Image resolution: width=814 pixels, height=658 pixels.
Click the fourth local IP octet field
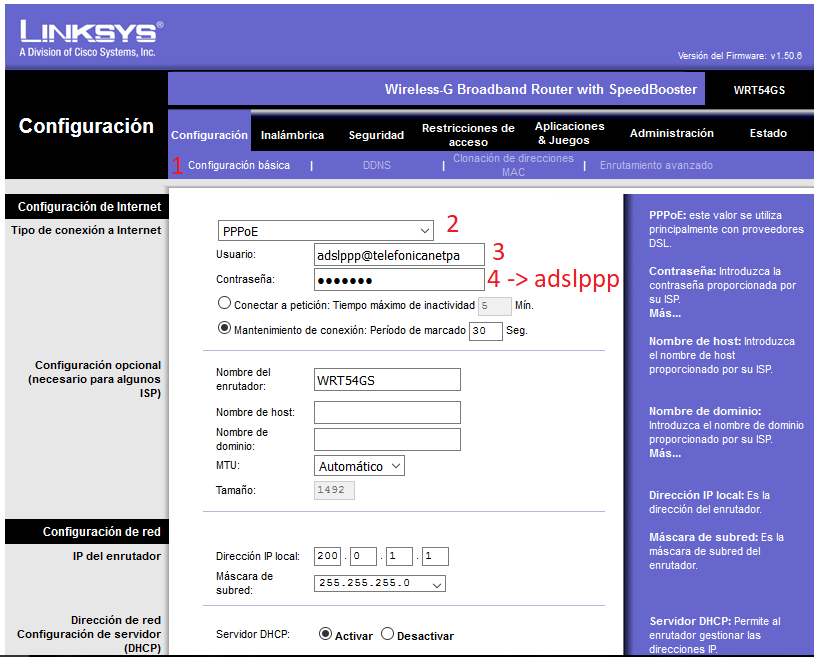point(435,556)
